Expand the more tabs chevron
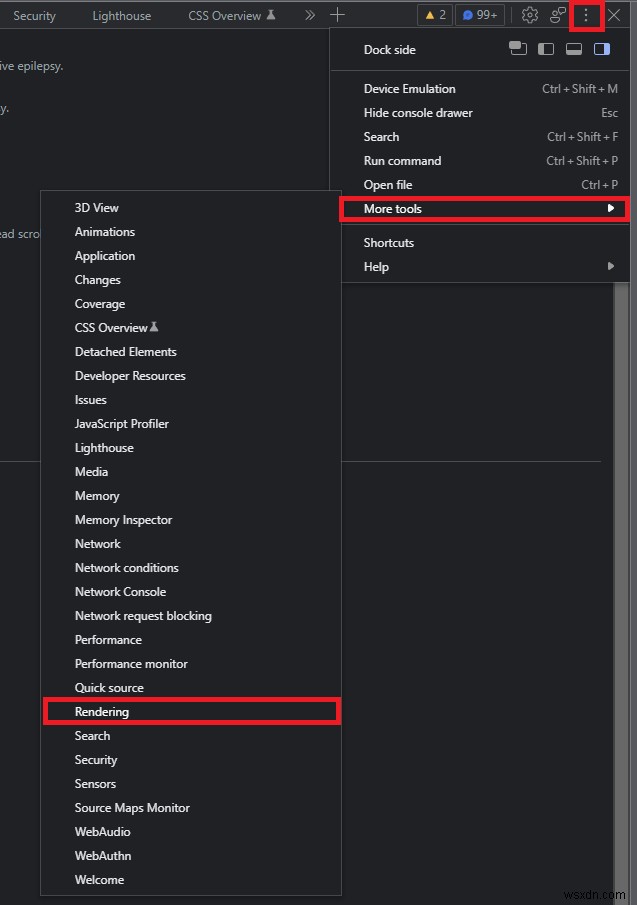This screenshot has width=637, height=905. (x=309, y=15)
